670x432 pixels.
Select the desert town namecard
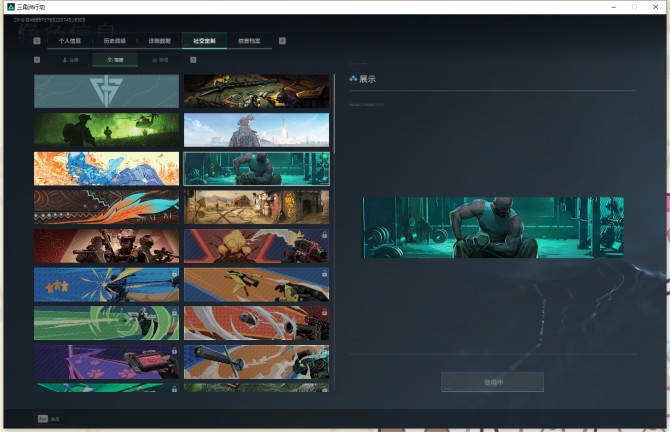point(256,207)
